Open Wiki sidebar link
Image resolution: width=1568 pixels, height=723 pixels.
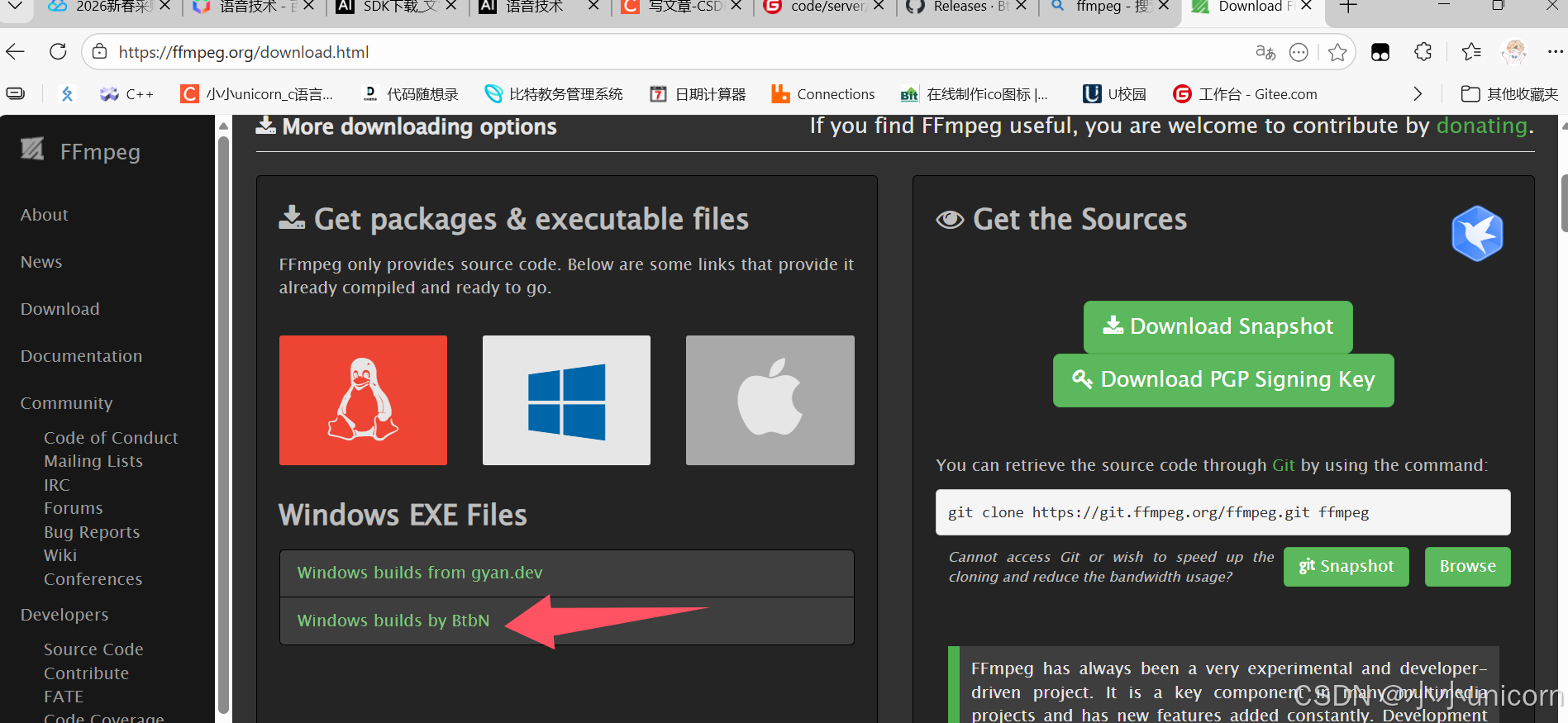click(60, 555)
